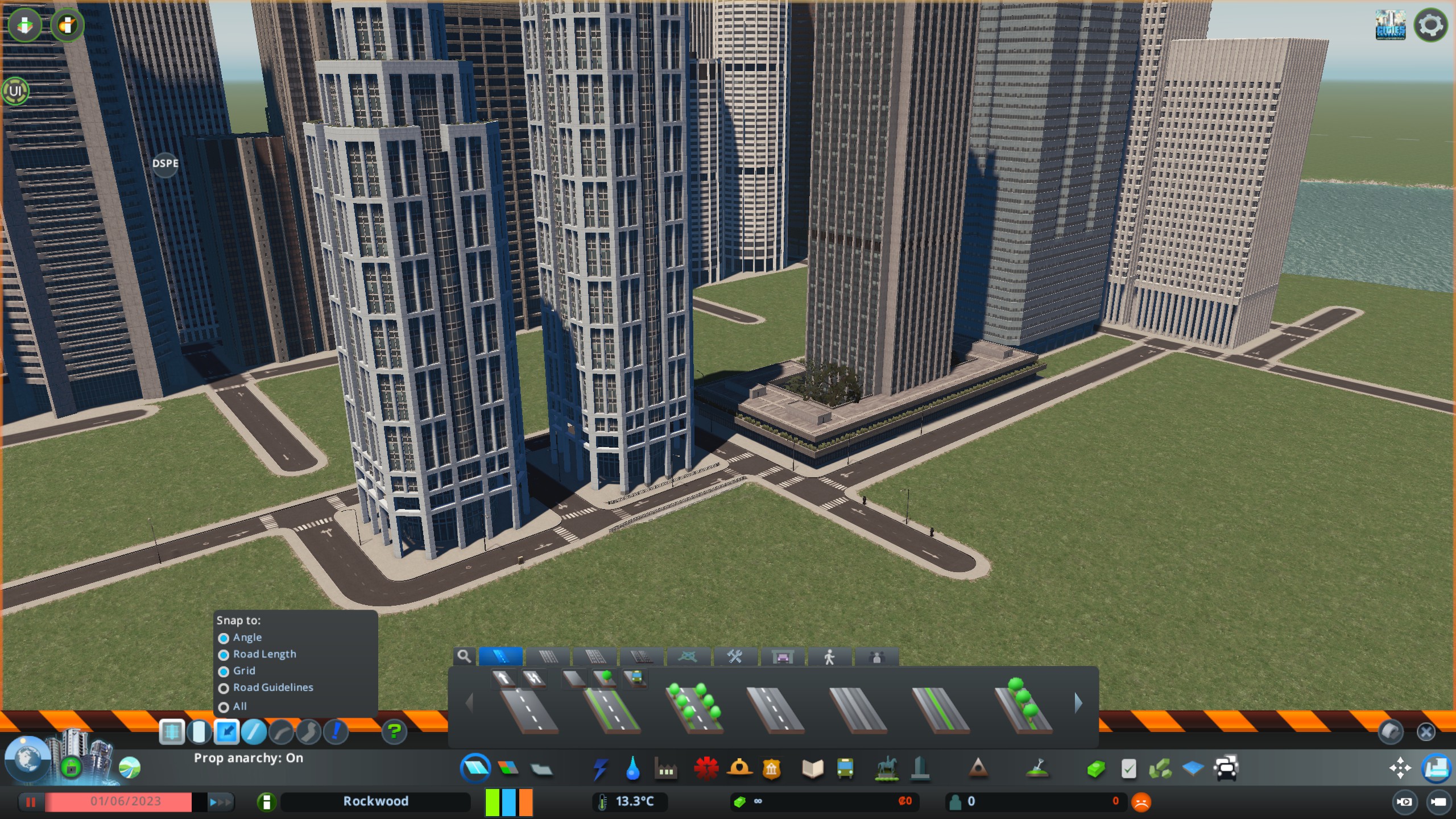
Task: Search road assets with magnifier
Action: pyautogui.click(x=464, y=656)
